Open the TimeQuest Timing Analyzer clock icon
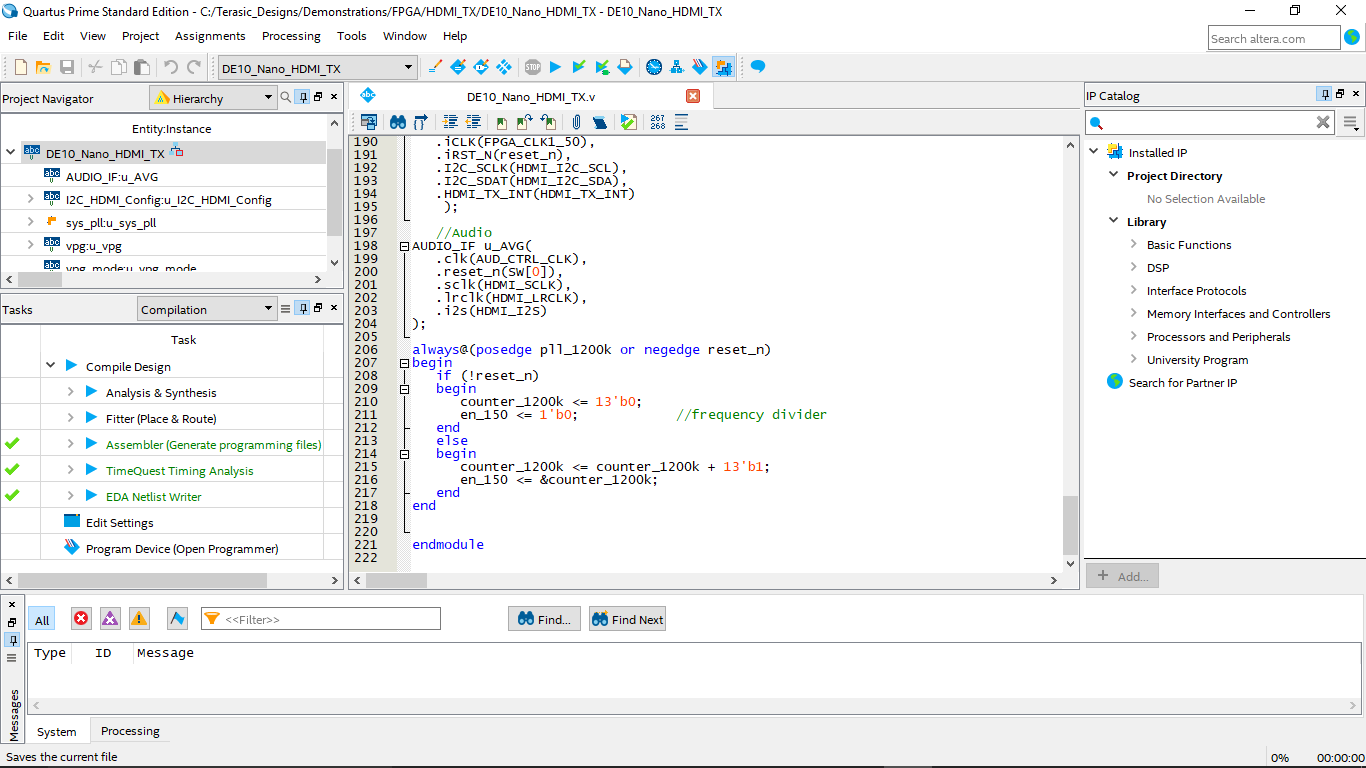The height and width of the screenshot is (768, 1366). tap(653, 67)
